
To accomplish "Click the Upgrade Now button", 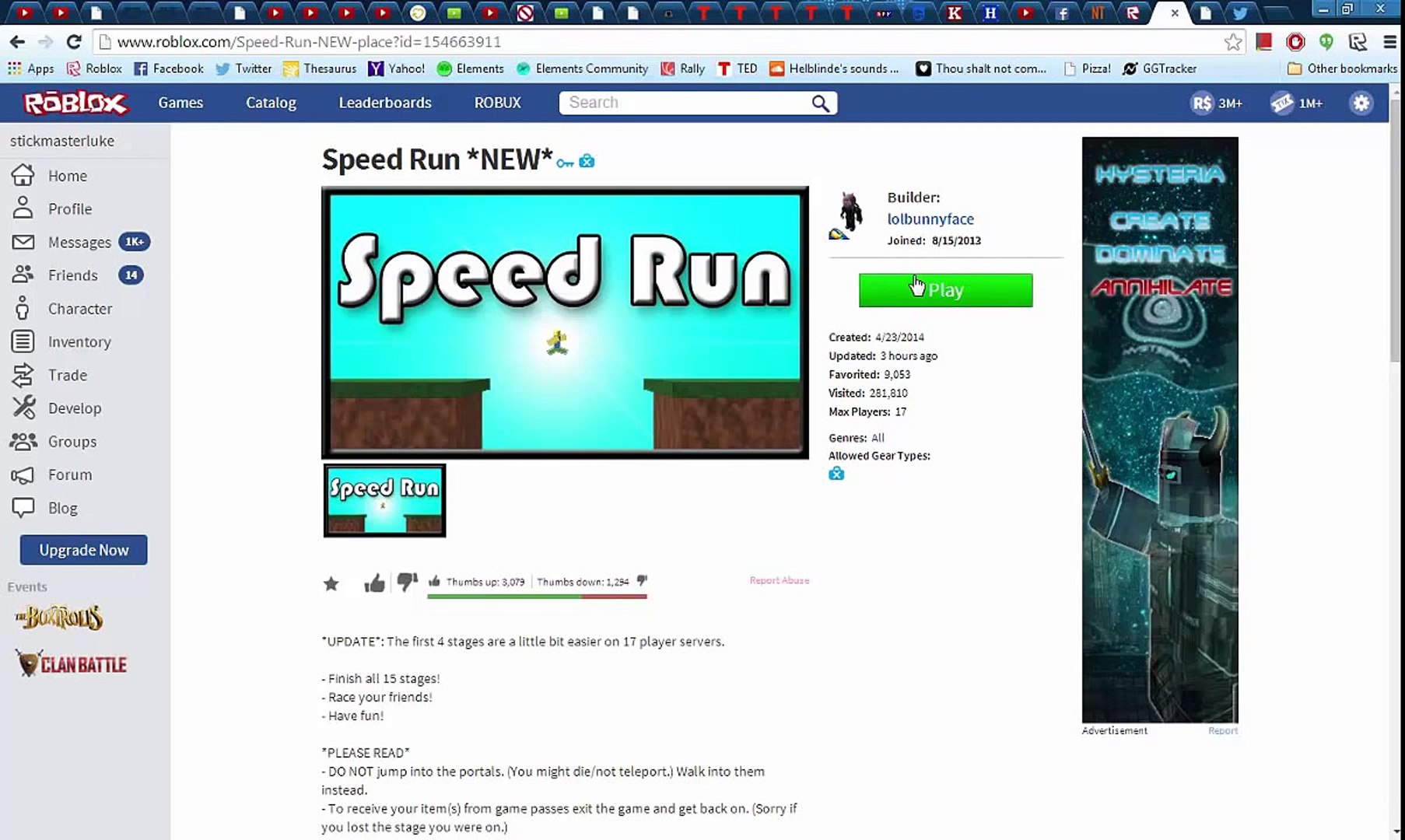I will (84, 550).
